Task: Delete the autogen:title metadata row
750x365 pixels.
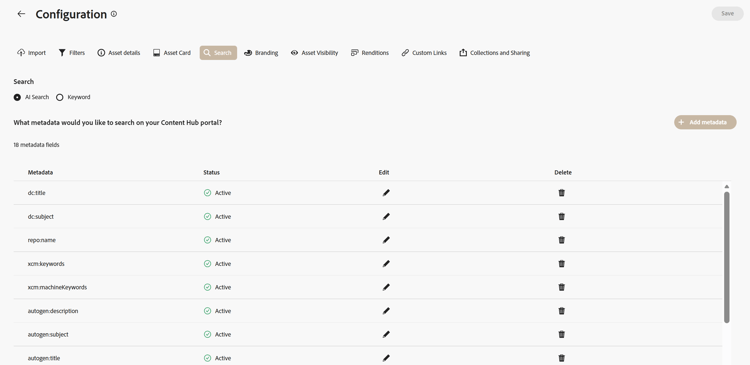Action: [562, 358]
